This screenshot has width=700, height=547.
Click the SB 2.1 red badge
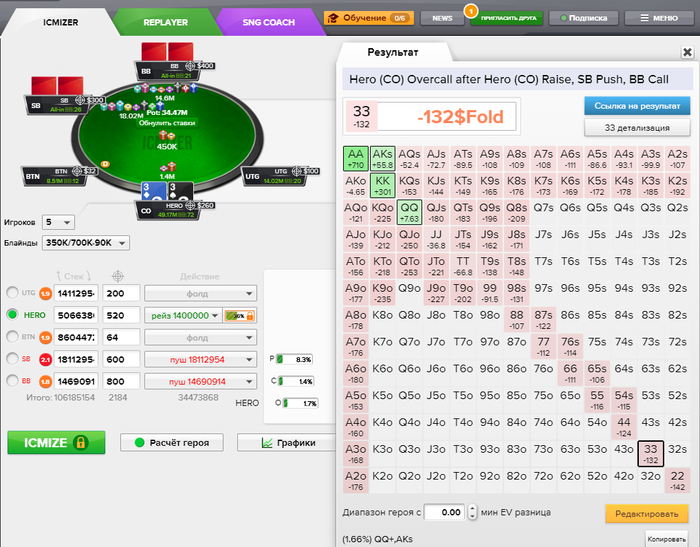(46, 359)
